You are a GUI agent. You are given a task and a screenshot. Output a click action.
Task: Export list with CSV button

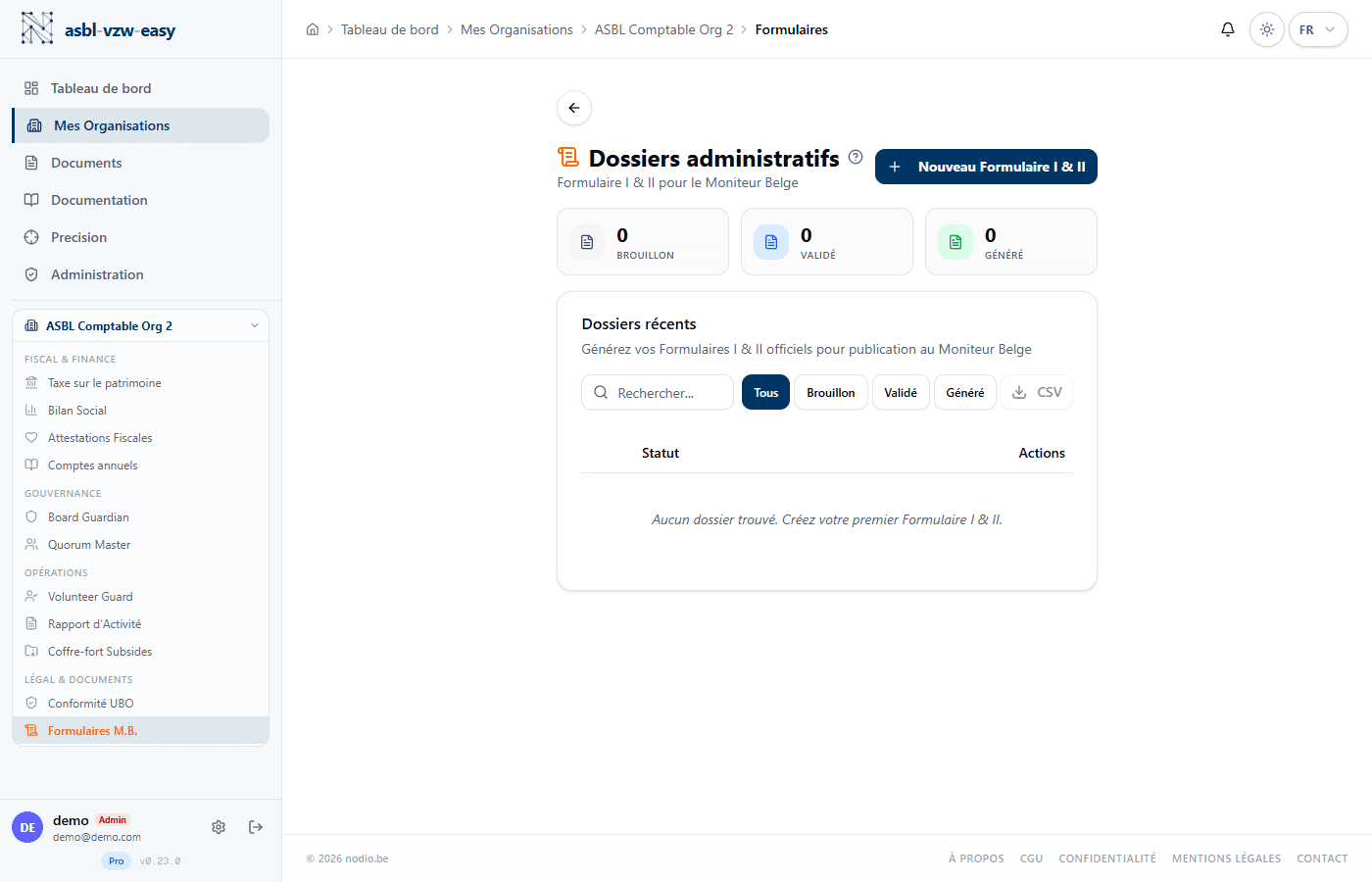tap(1037, 392)
